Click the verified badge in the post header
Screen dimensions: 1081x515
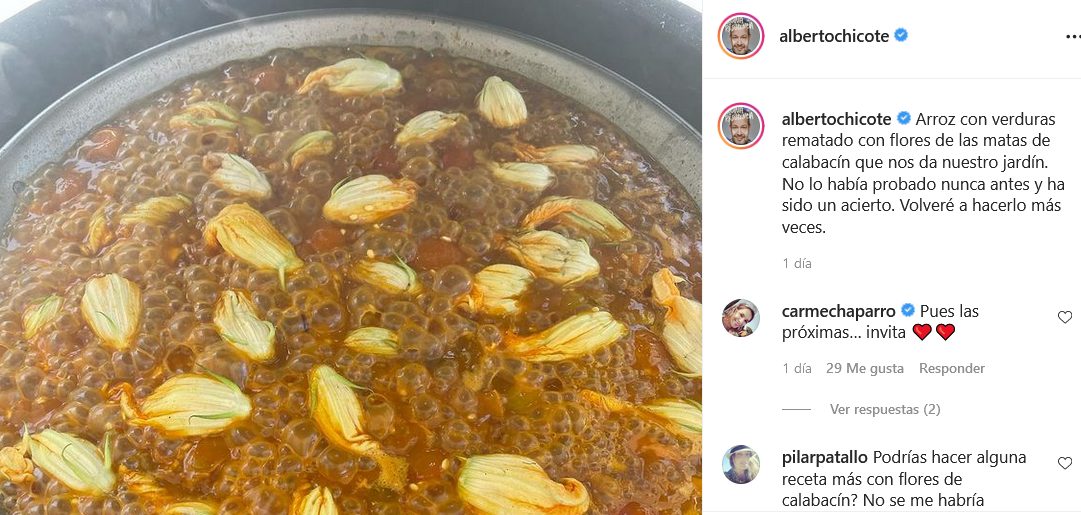pyautogui.click(x=901, y=36)
